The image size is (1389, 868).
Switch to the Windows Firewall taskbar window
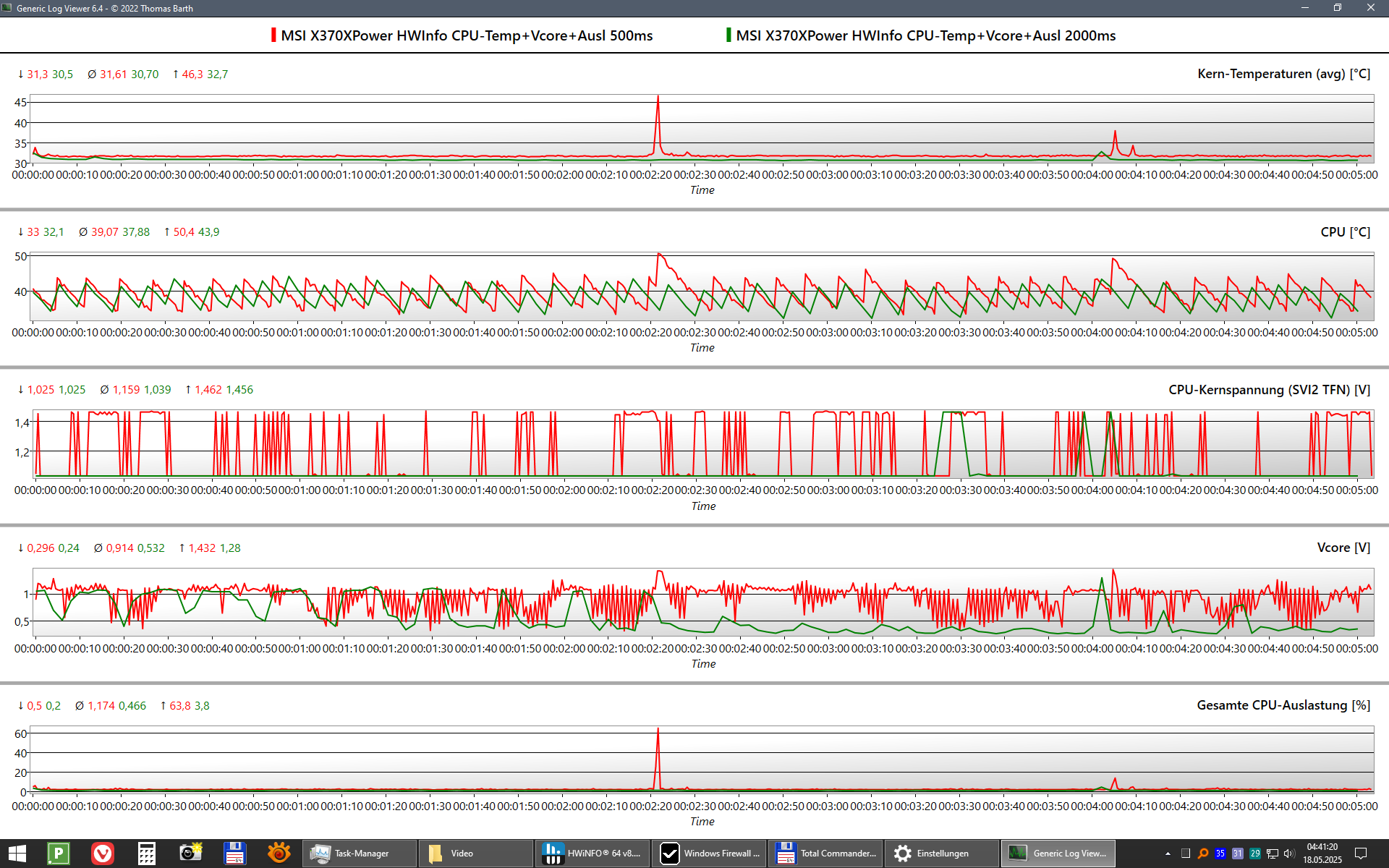tap(709, 854)
